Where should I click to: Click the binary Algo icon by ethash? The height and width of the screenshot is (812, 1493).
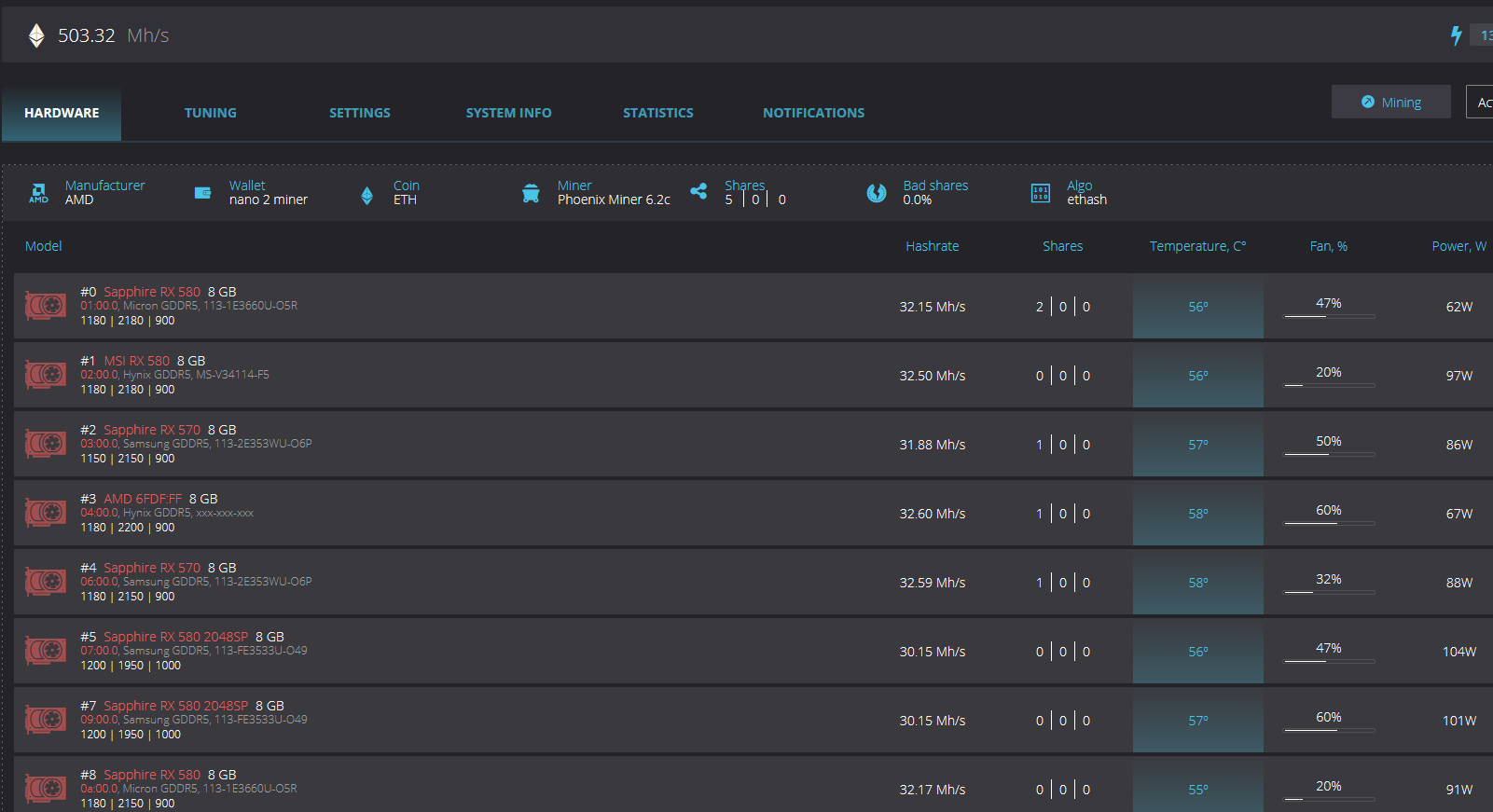1041,193
